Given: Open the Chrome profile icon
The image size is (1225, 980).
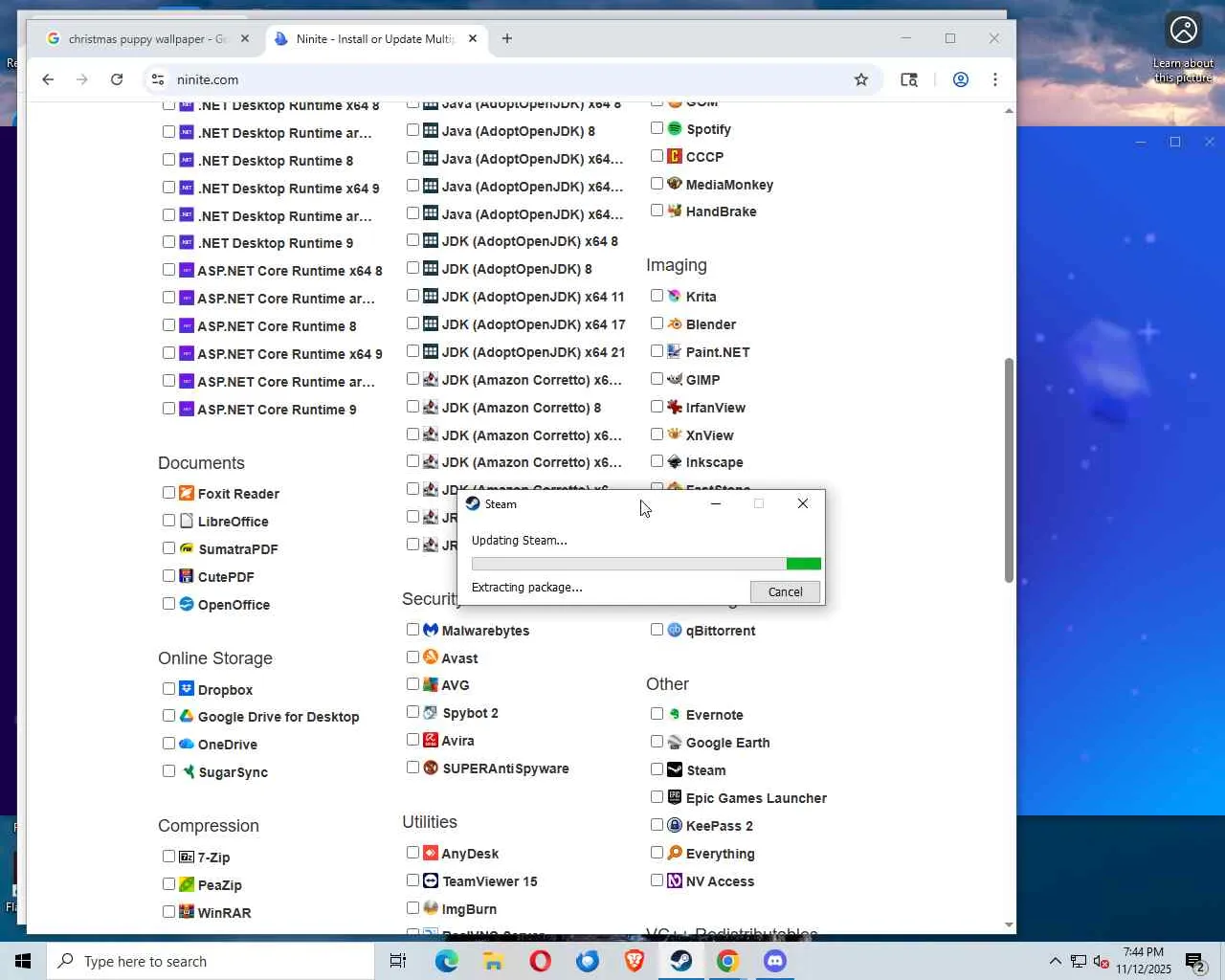Looking at the screenshot, I should click(x=961, y=79).
